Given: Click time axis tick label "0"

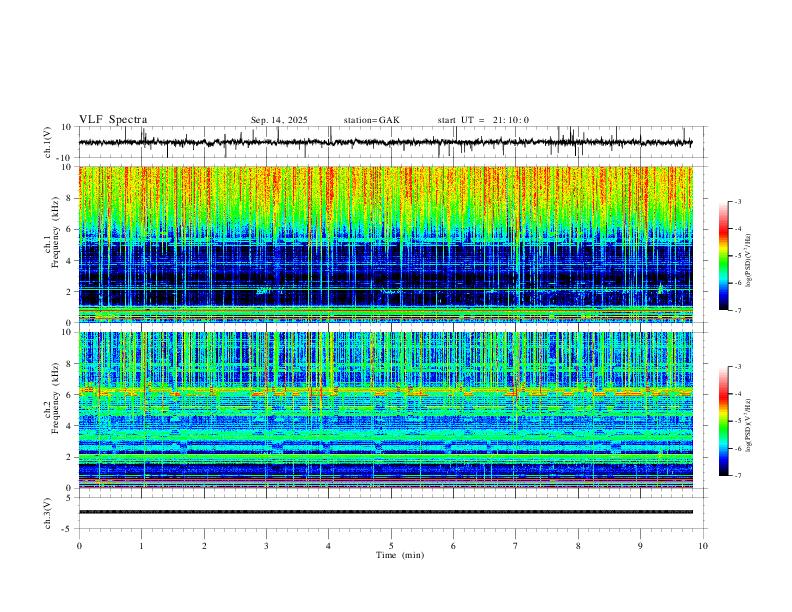Looking at the screenshot, I should (79, 546).
